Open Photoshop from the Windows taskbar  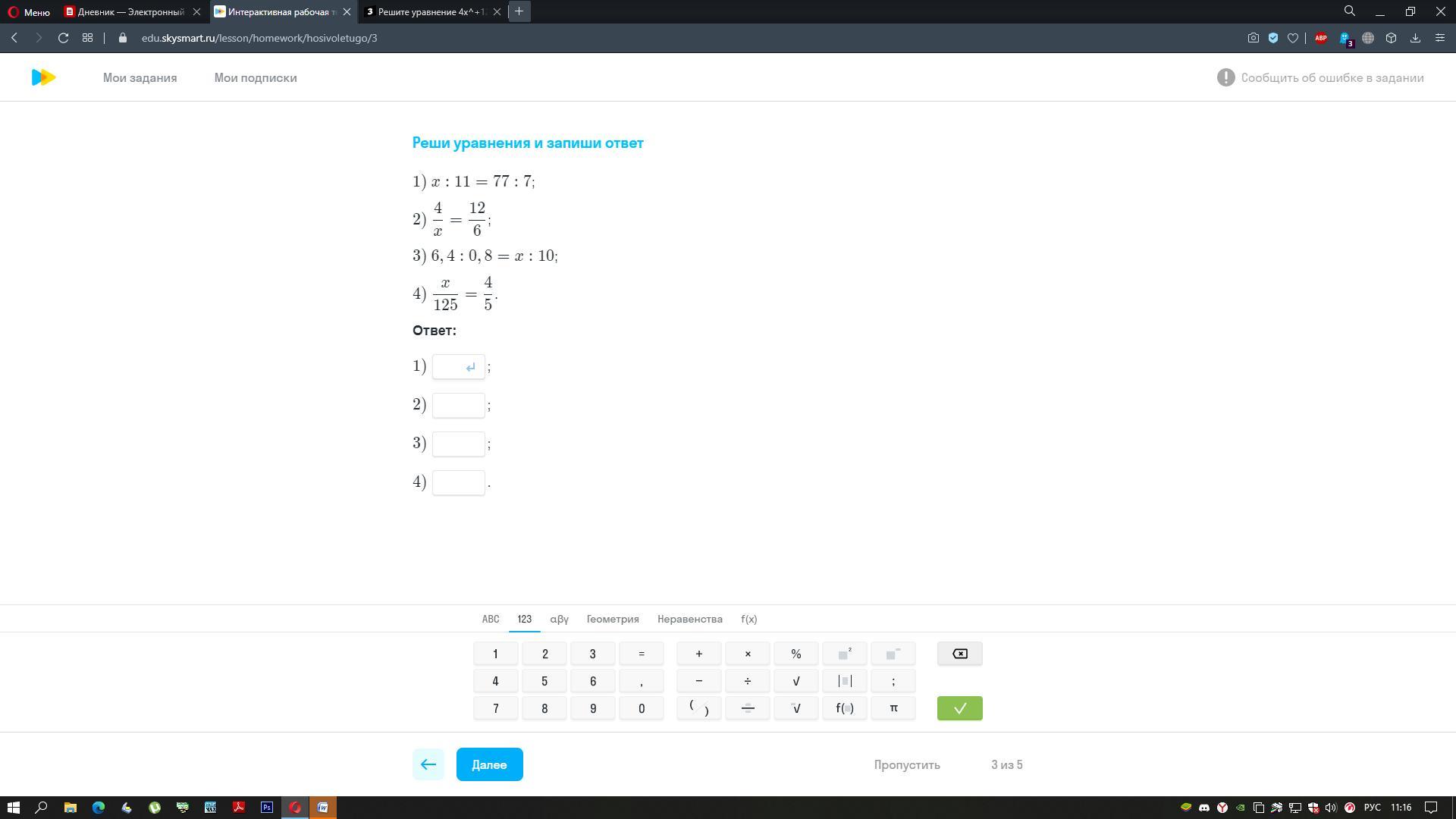click(267, 808)
